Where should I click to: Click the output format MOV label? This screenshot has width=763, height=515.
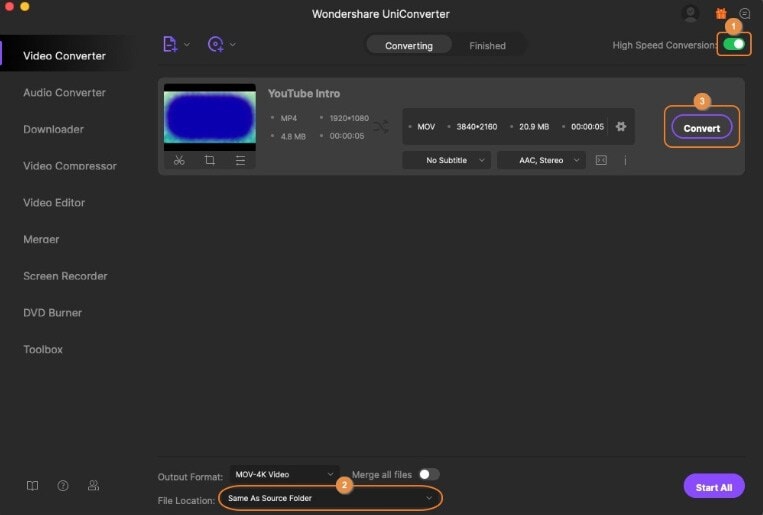coord(426,127)
